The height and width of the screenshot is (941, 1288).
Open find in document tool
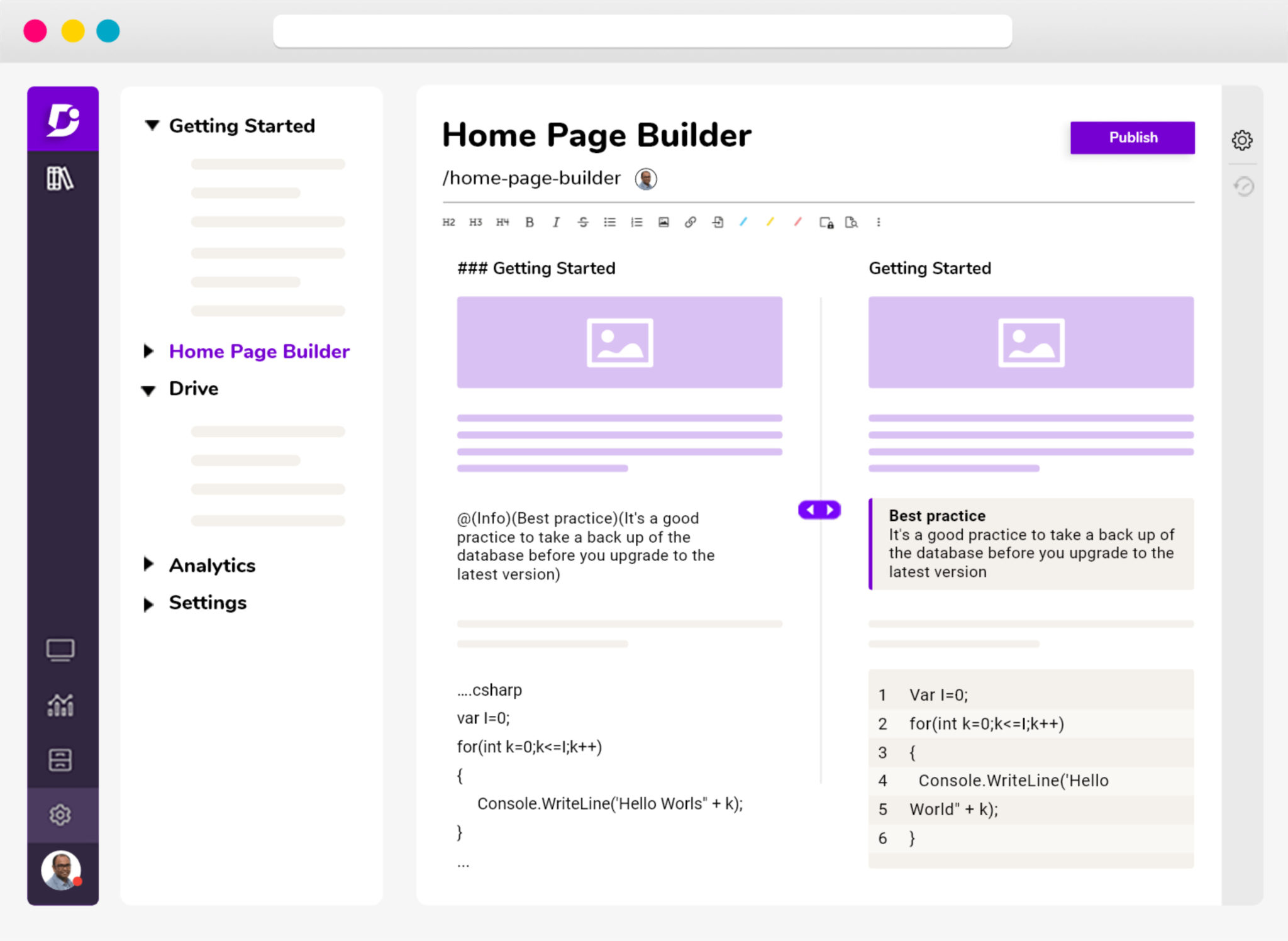click(853, 222)
